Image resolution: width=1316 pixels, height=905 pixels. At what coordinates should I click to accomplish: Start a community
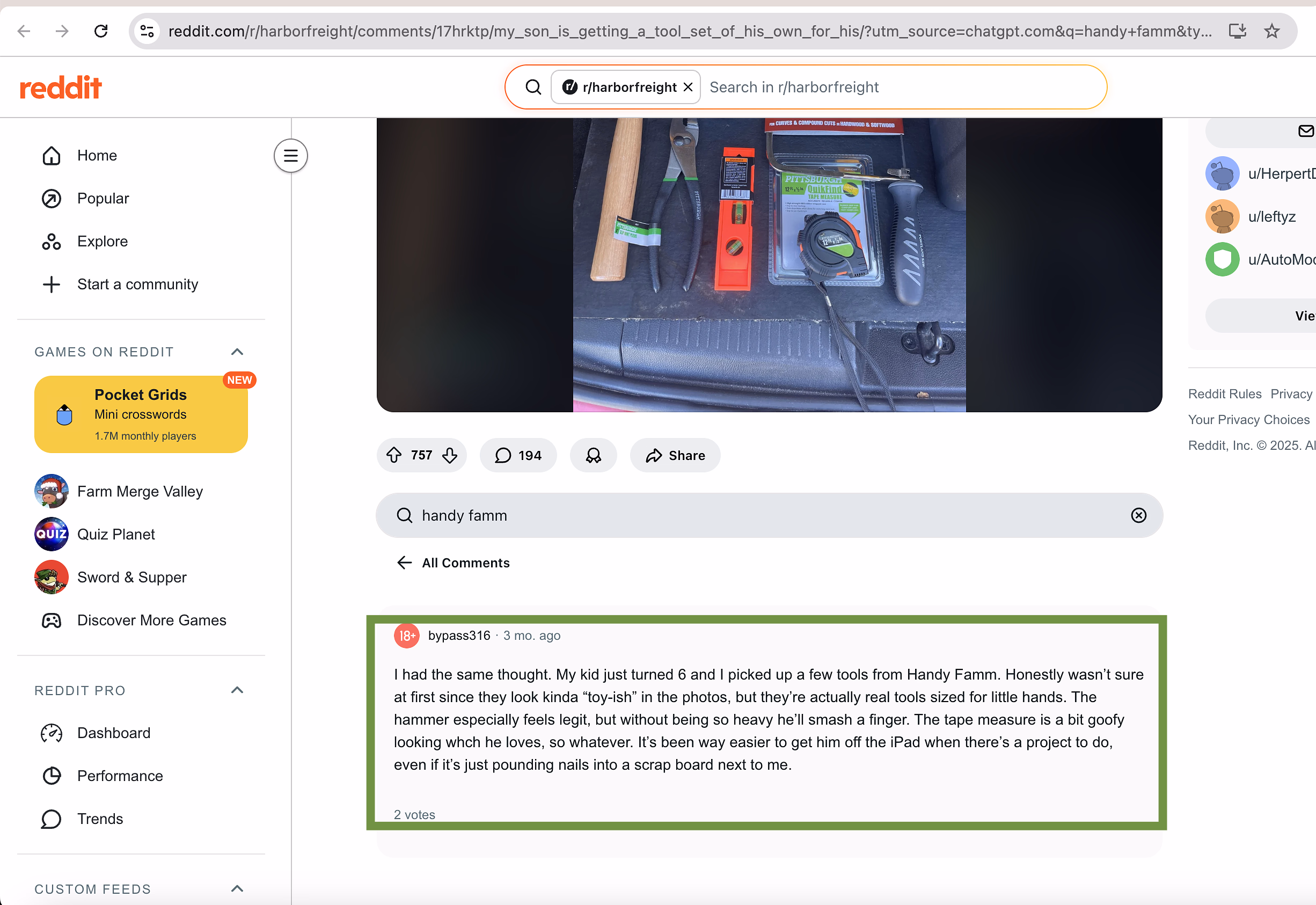[x=138, y=284]
